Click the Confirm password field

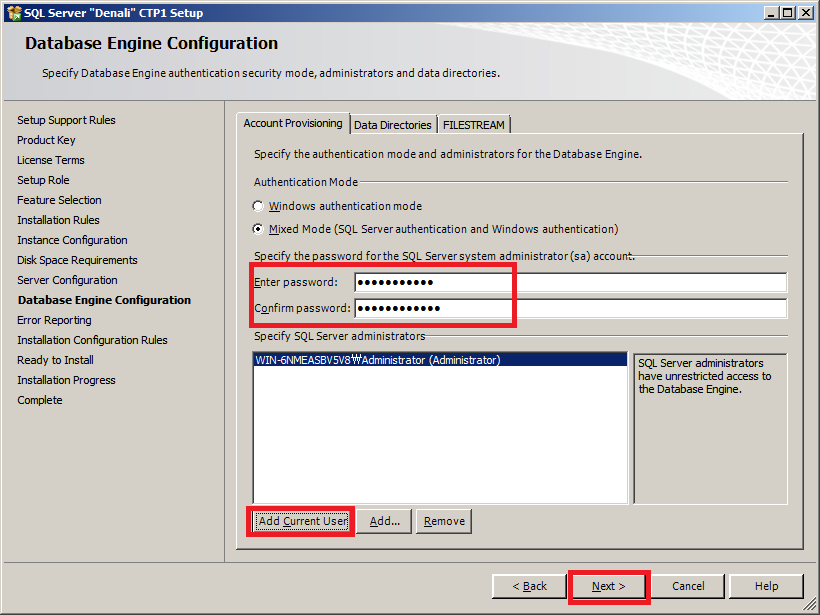(571, 308)
